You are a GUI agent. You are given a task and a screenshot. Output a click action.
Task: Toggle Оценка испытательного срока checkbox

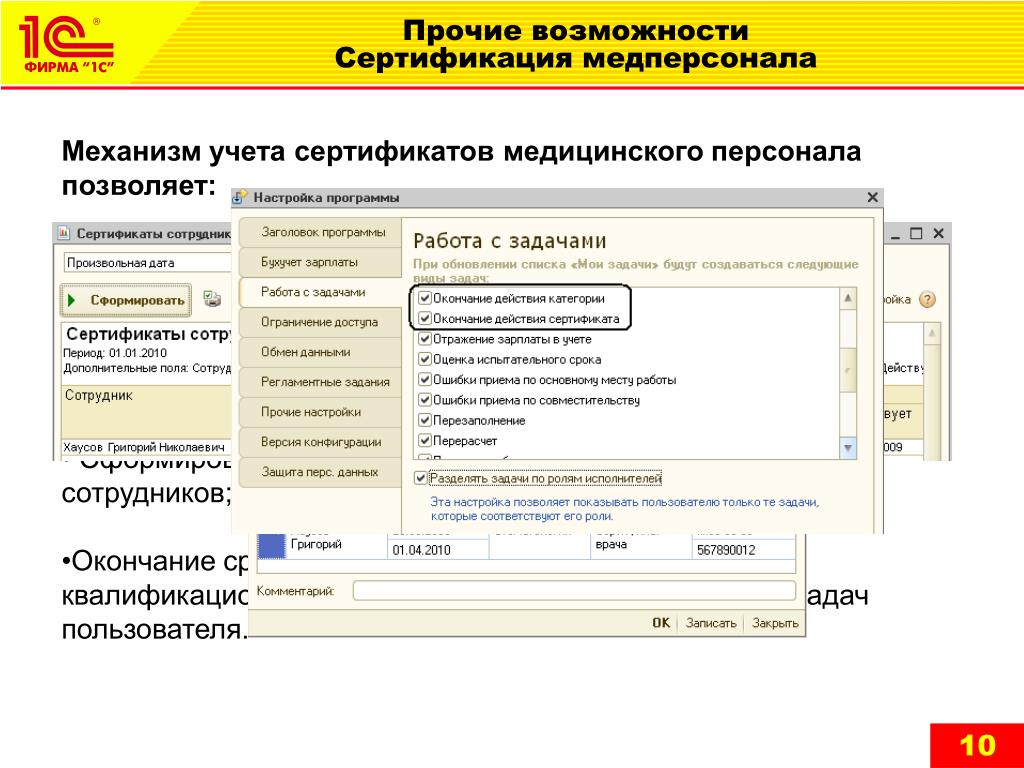tap(425, 359)
